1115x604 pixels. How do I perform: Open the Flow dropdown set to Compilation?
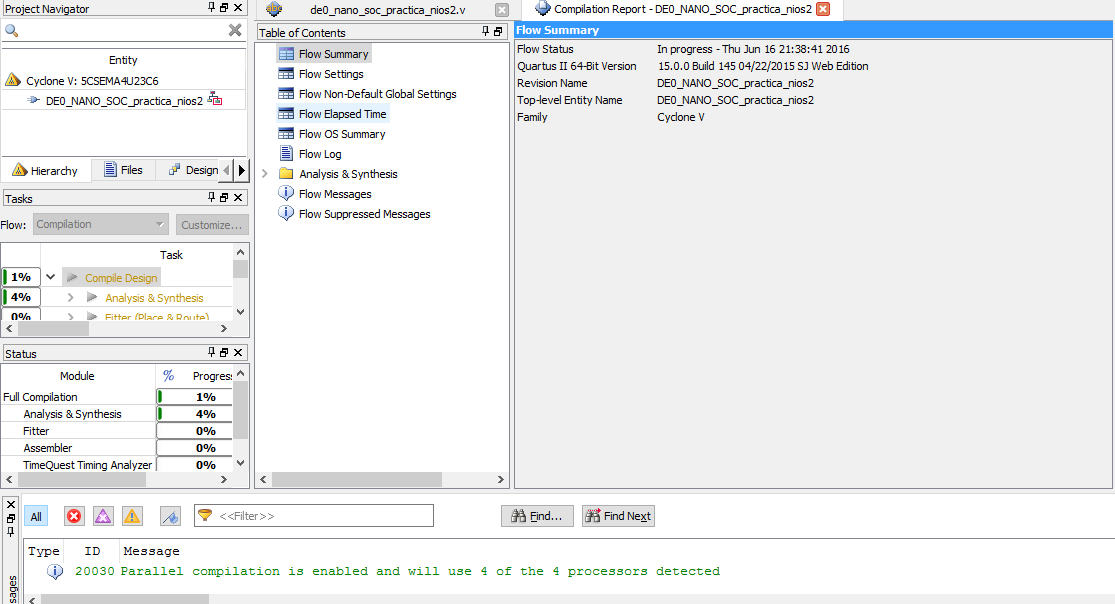coord(101,224)
